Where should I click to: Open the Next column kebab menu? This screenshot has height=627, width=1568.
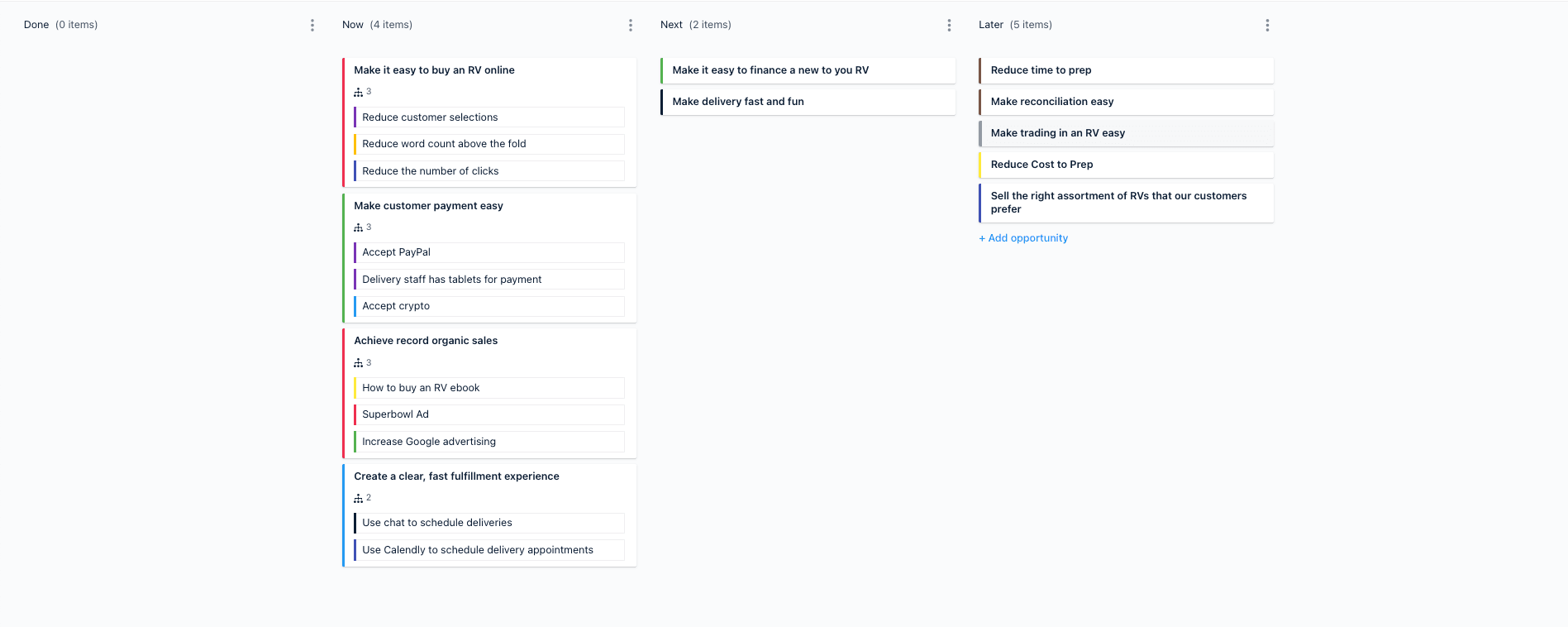click(949, 26)
